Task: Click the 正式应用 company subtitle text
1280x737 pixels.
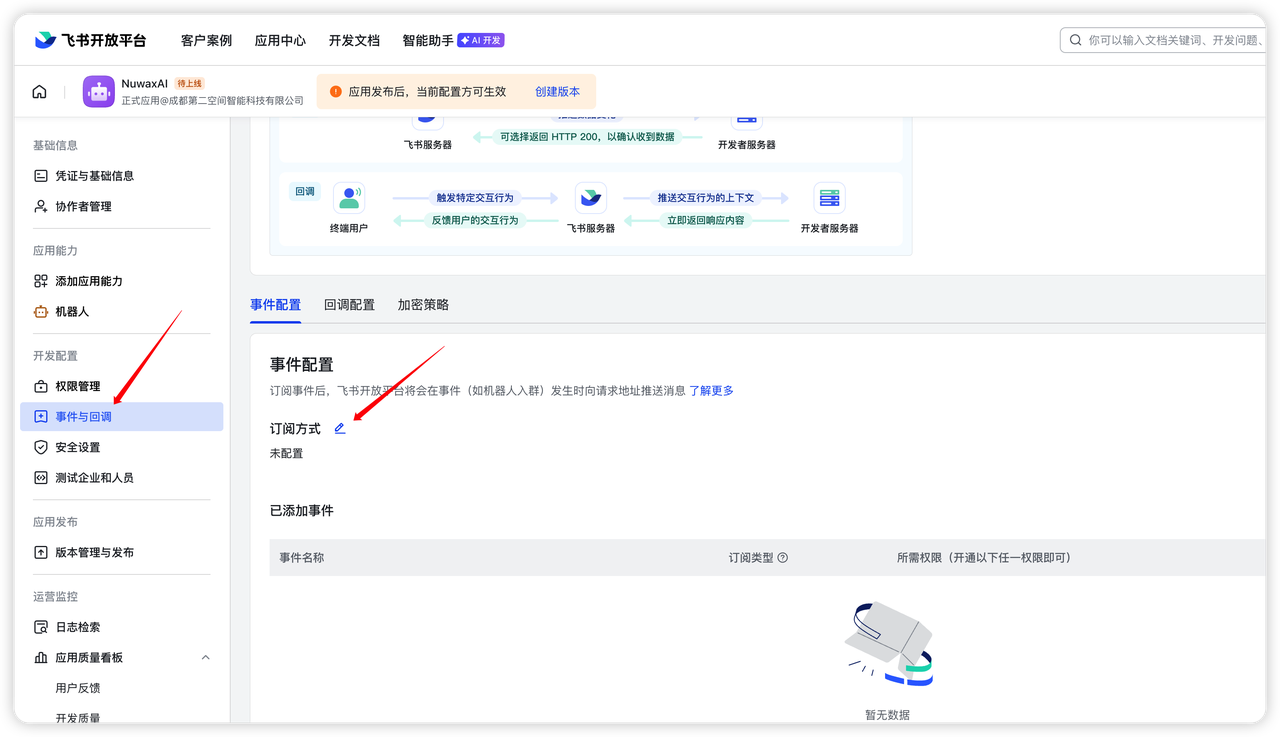Action: (x=213, y=101)
